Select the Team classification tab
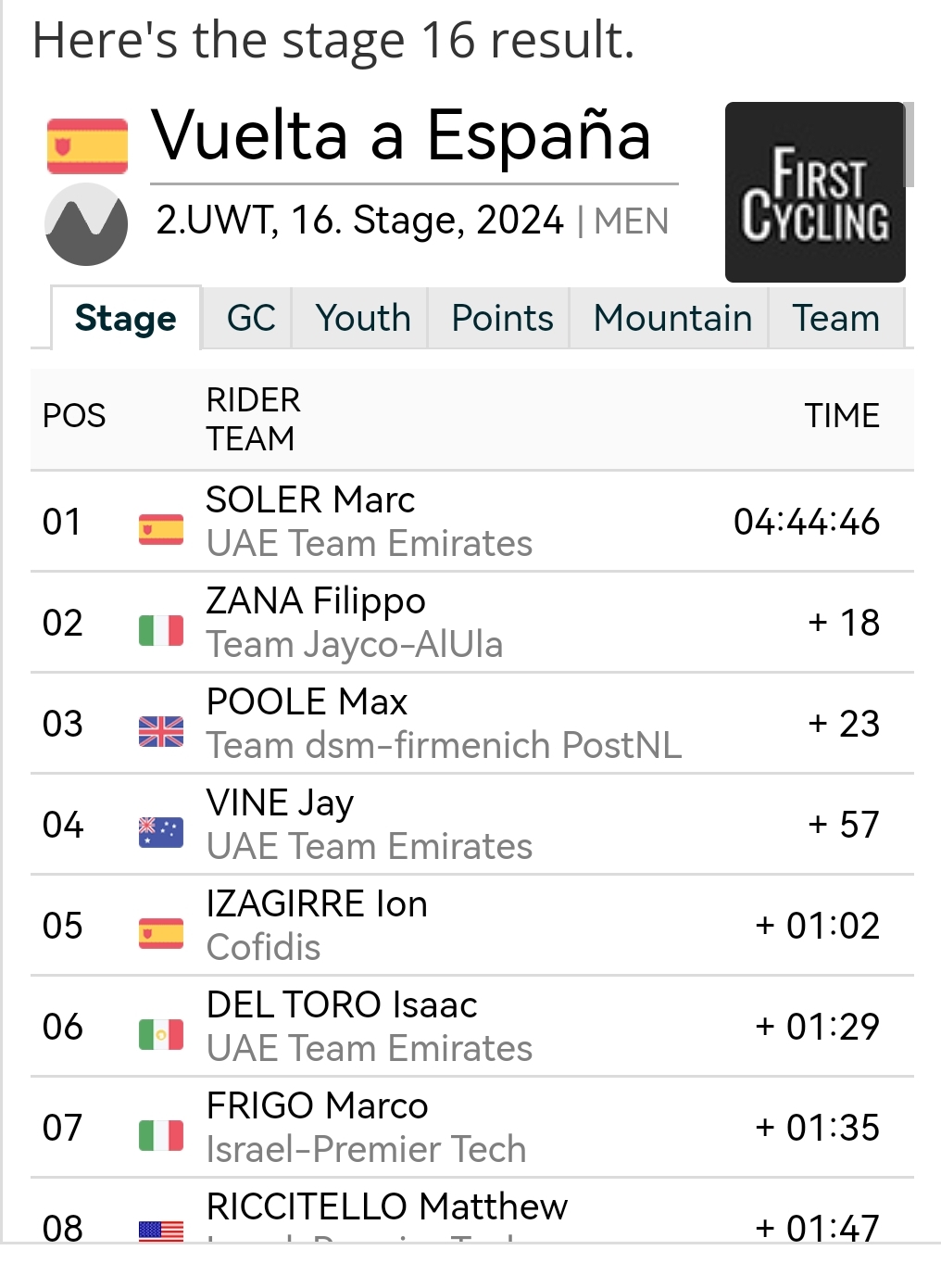Screen dimensions: 941x1288 pyautogui.click(x=835, y=318)
